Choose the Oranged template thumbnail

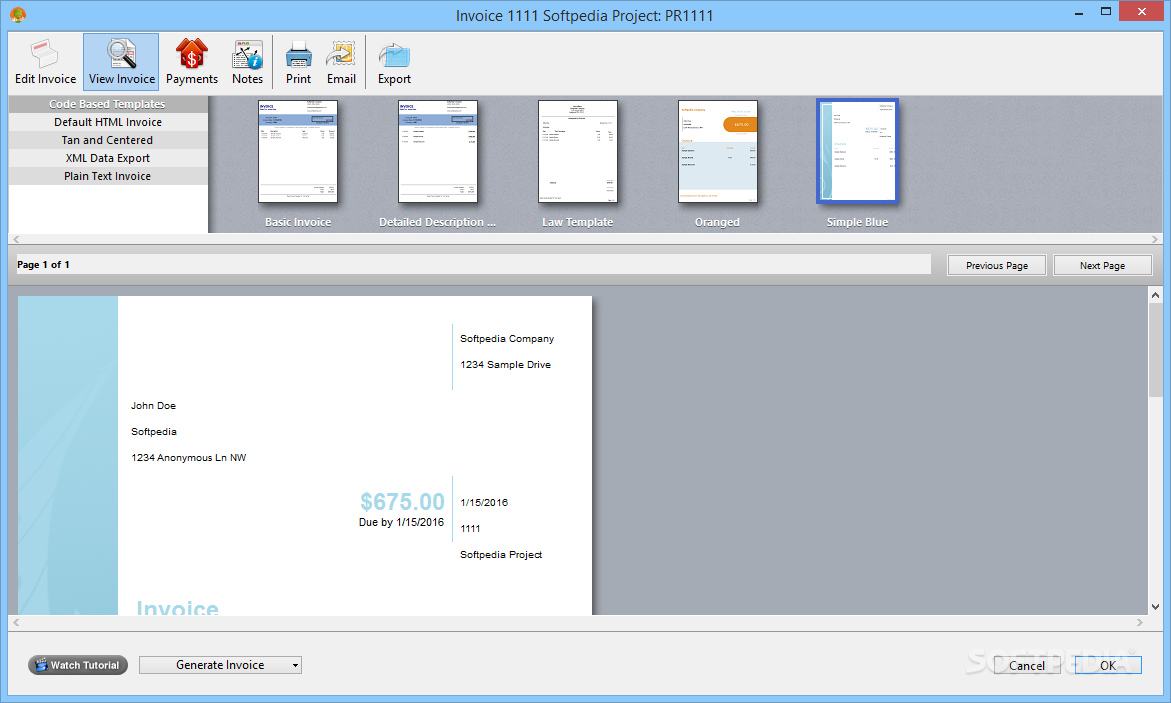tap(718, 152)
